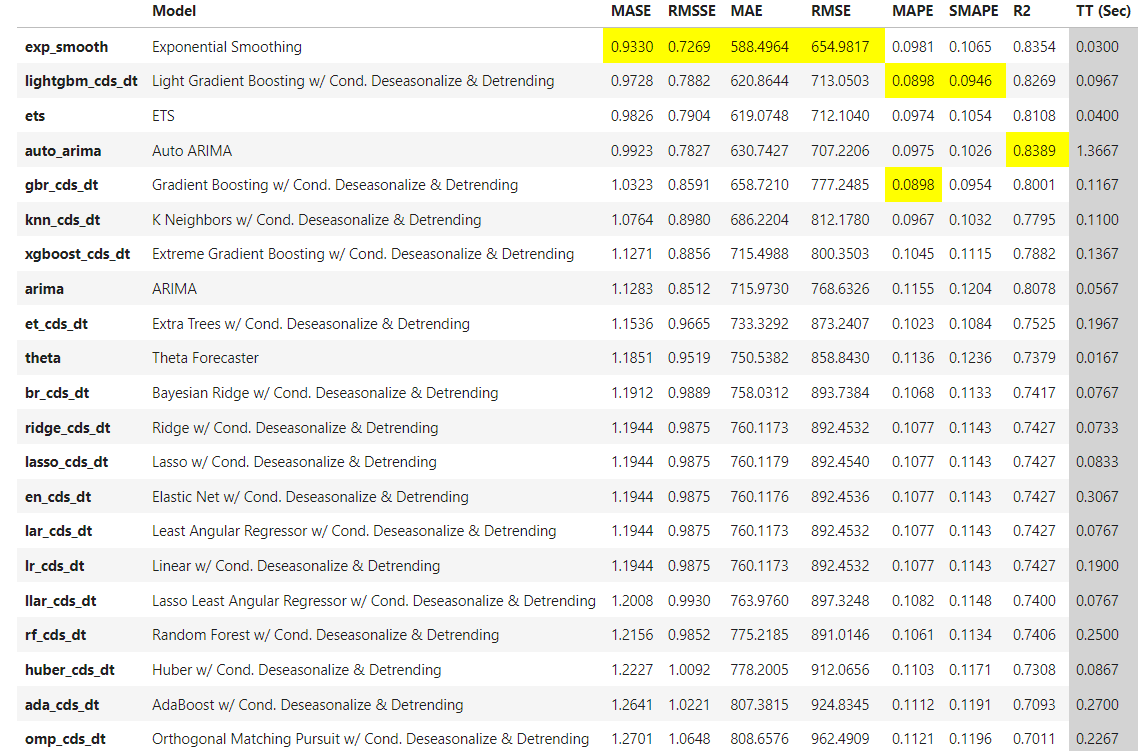Screen dimensions: 1142x751
Task: Select the ada_cds_dt row index
Action: [62, 705]
